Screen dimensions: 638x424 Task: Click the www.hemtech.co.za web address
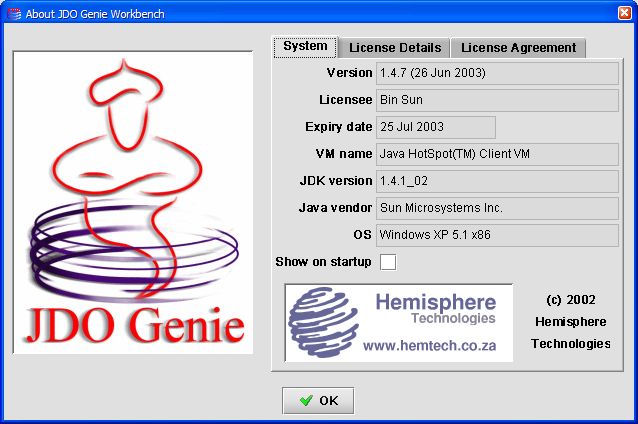[x=429, y=345]
